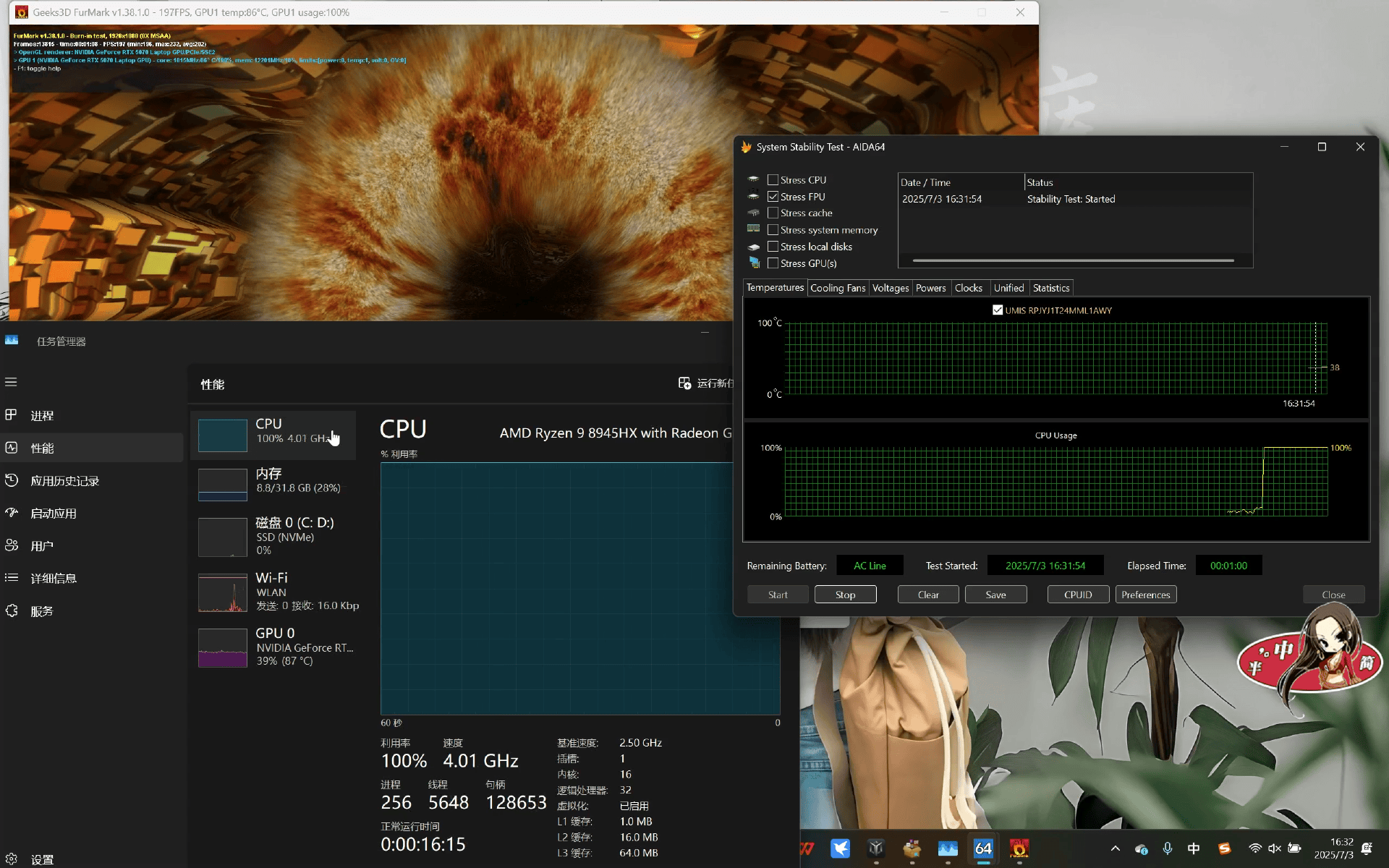Click the Run new task (运行新任务) icon
This screenshot has height=868, width=1389.
click(684, 383)
